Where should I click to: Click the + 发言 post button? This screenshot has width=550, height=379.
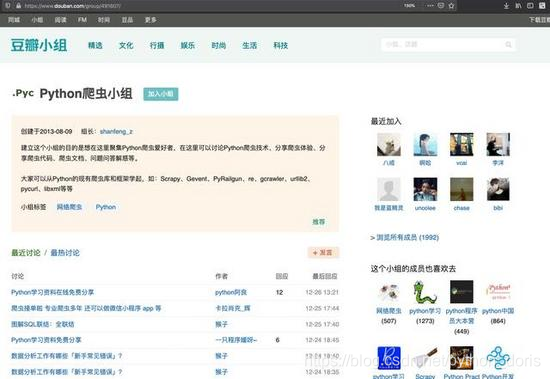tap(323, 253)
